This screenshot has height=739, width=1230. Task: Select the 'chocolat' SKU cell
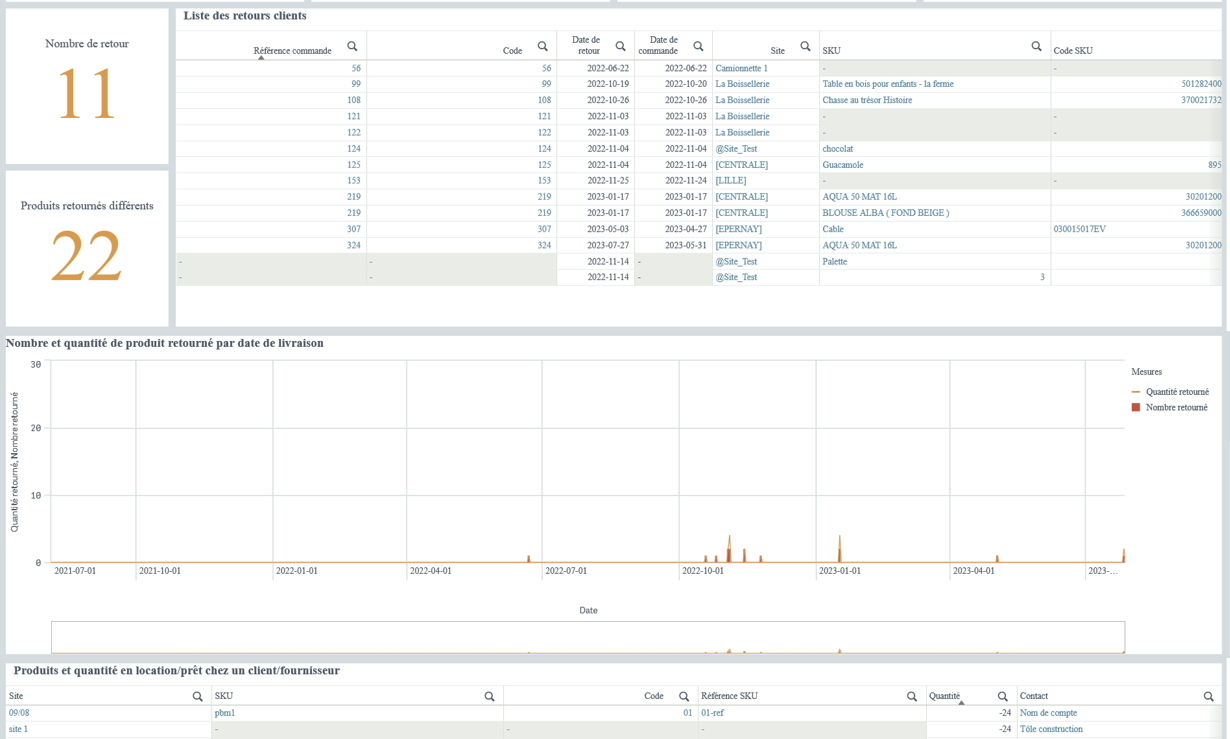click(838, 149)
